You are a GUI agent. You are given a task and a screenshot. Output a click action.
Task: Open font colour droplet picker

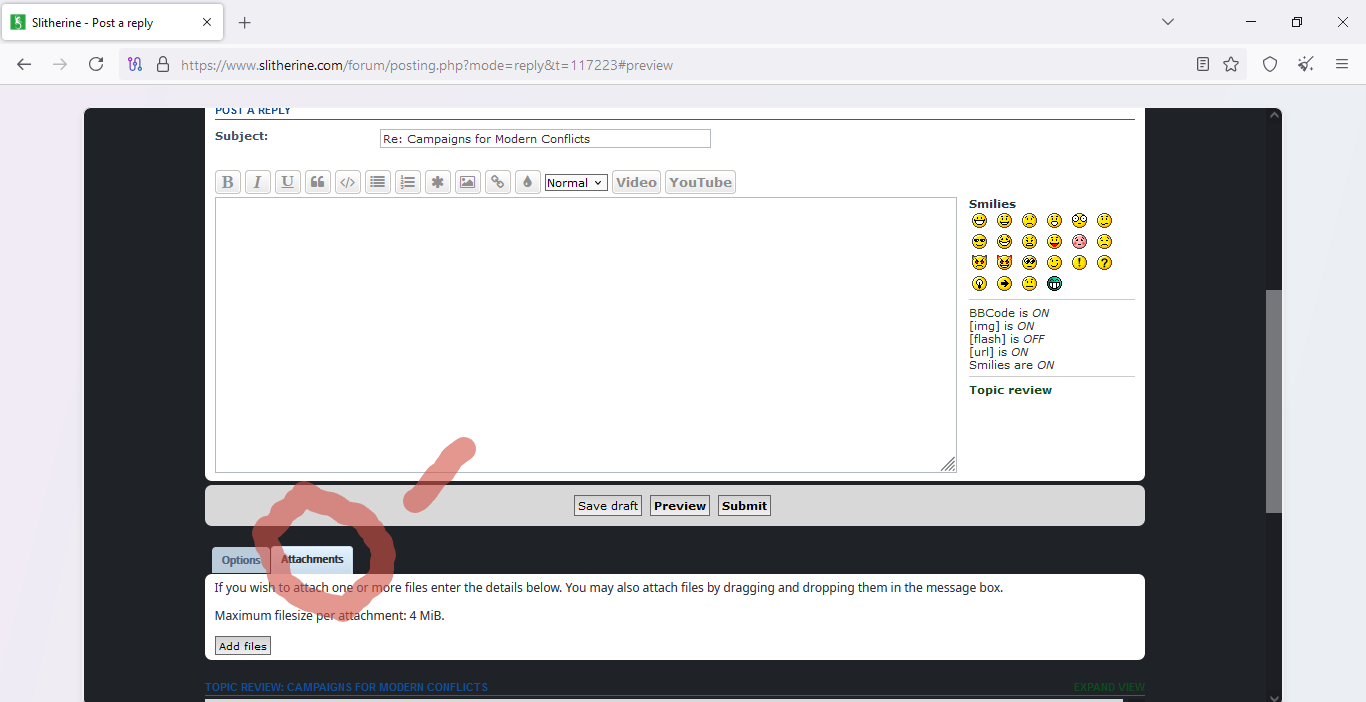click(x=528, y=182)
